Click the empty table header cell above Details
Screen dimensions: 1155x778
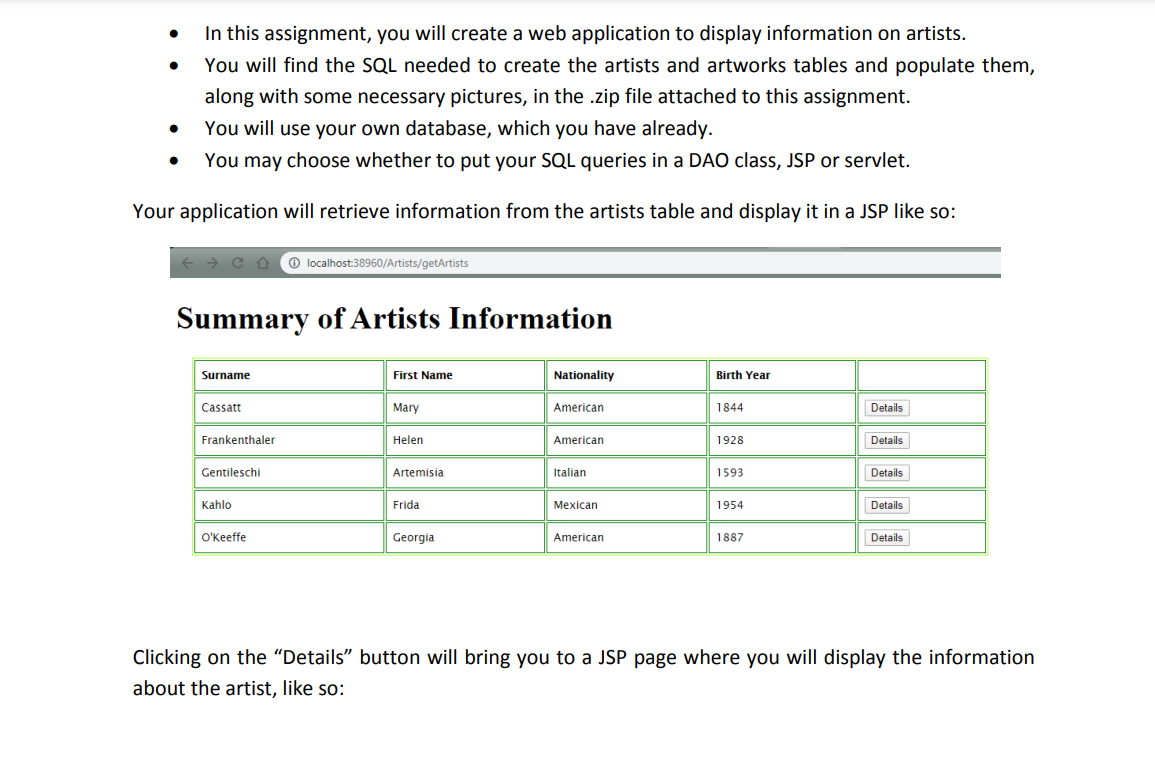920,375
